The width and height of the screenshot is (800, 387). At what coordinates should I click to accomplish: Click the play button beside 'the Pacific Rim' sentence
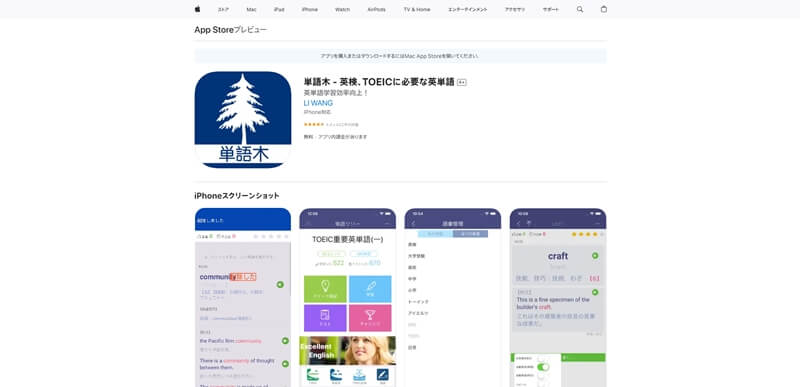coord(285,341)
